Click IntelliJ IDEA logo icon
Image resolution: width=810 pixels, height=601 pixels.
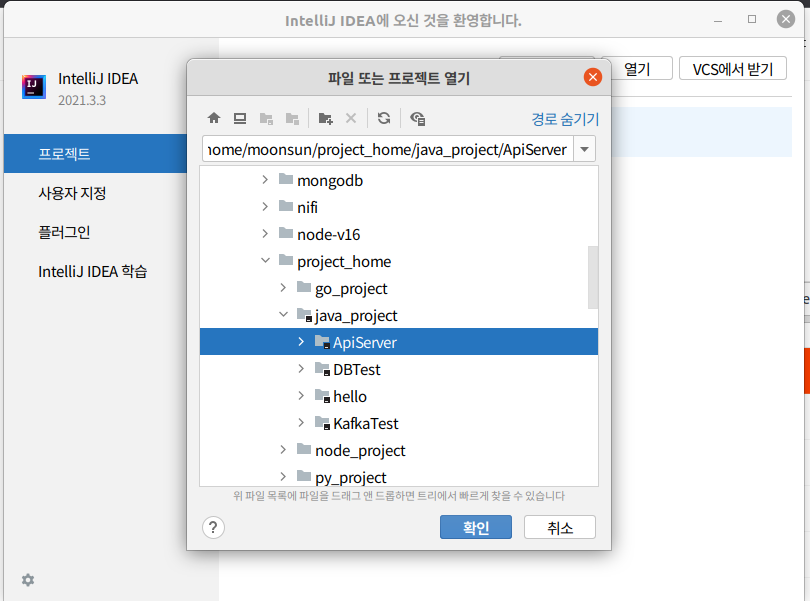tap(34, 86)
